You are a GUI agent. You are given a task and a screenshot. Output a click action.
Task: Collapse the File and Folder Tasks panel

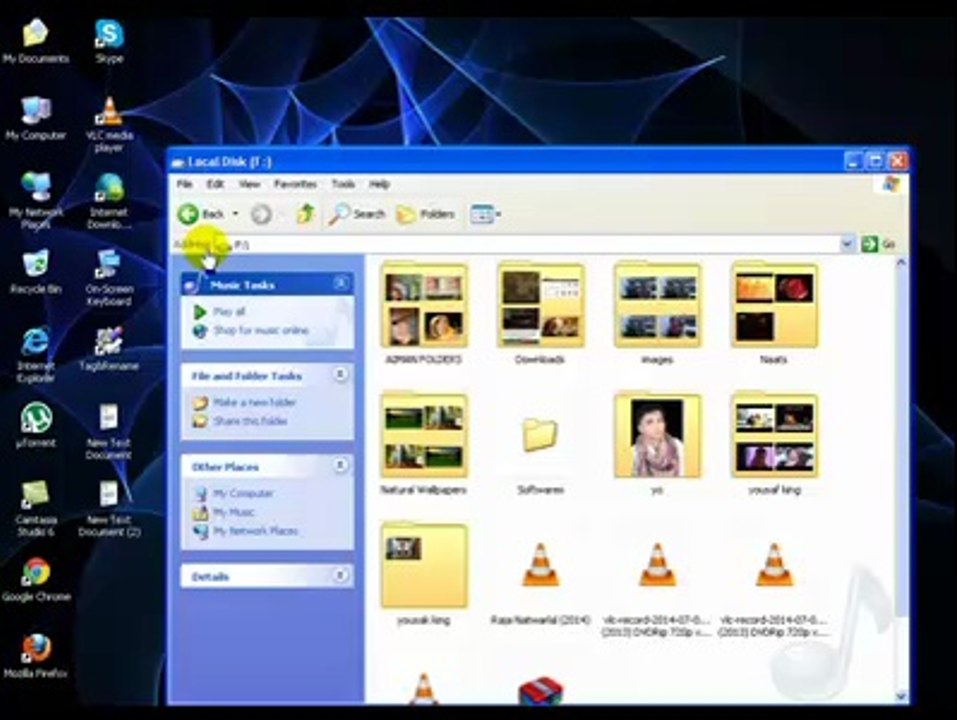pos(341,374)
